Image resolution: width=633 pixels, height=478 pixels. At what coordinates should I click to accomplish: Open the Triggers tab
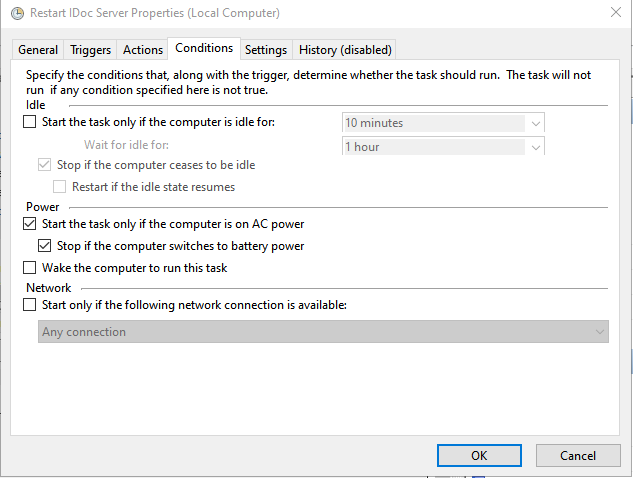coord(91,50)
